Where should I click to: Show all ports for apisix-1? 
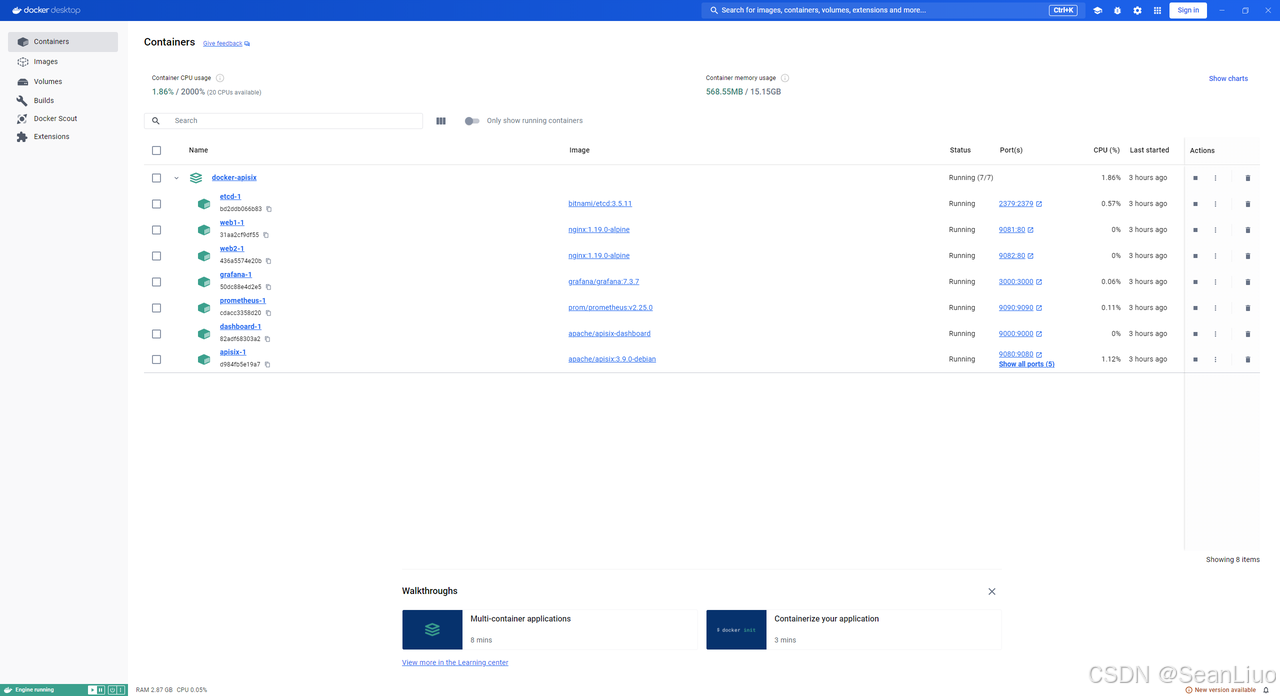(1026, 363)
